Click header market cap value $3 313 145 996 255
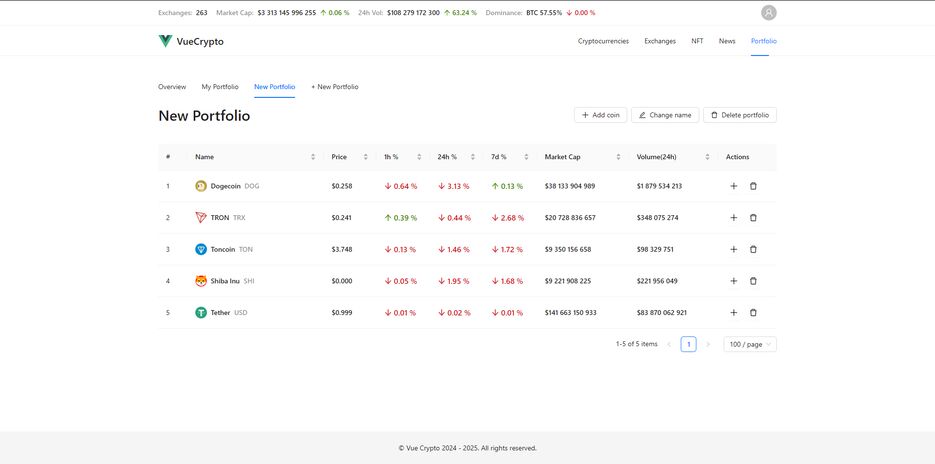This screenshot has width=935, height=464. tap(287, 13)
